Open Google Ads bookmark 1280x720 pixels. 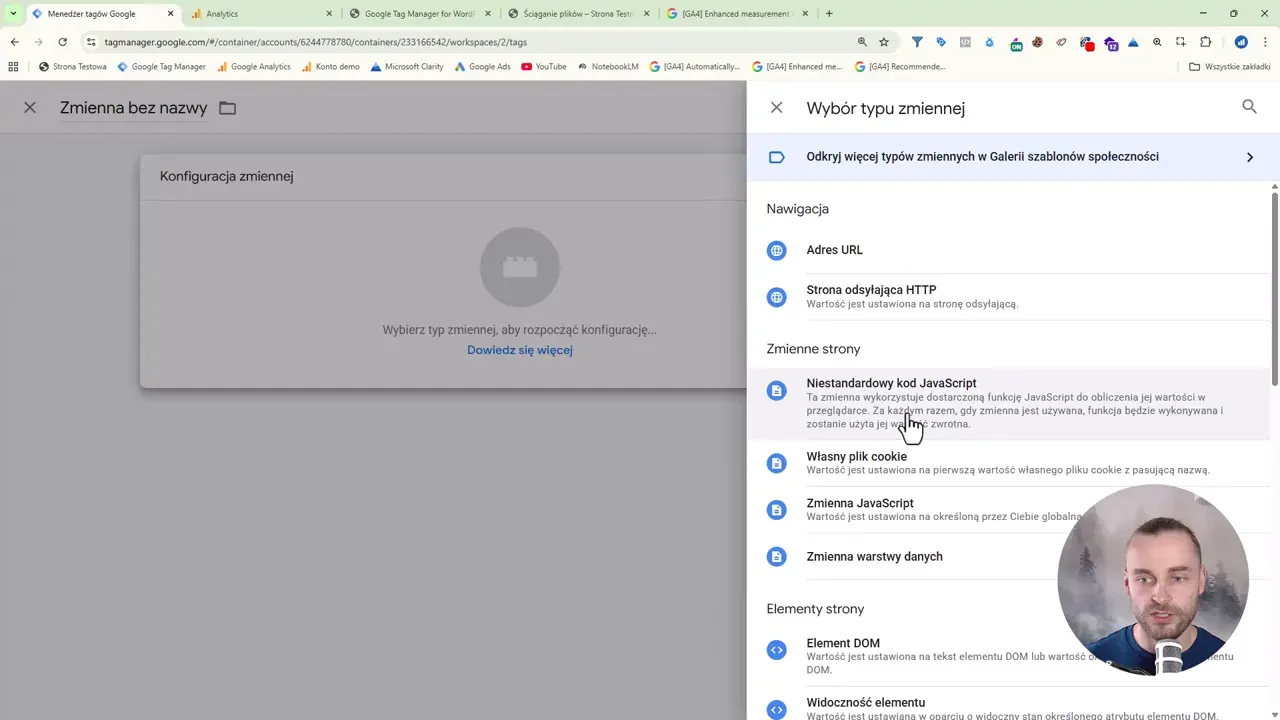[482, 66]
